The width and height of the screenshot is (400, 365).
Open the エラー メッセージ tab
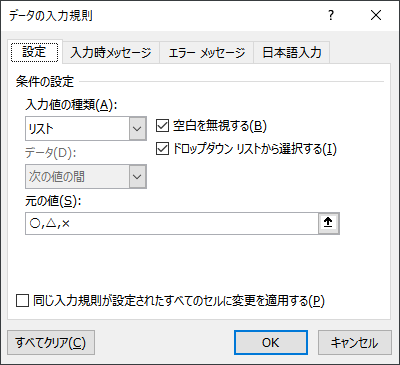[x=207, y=53]
